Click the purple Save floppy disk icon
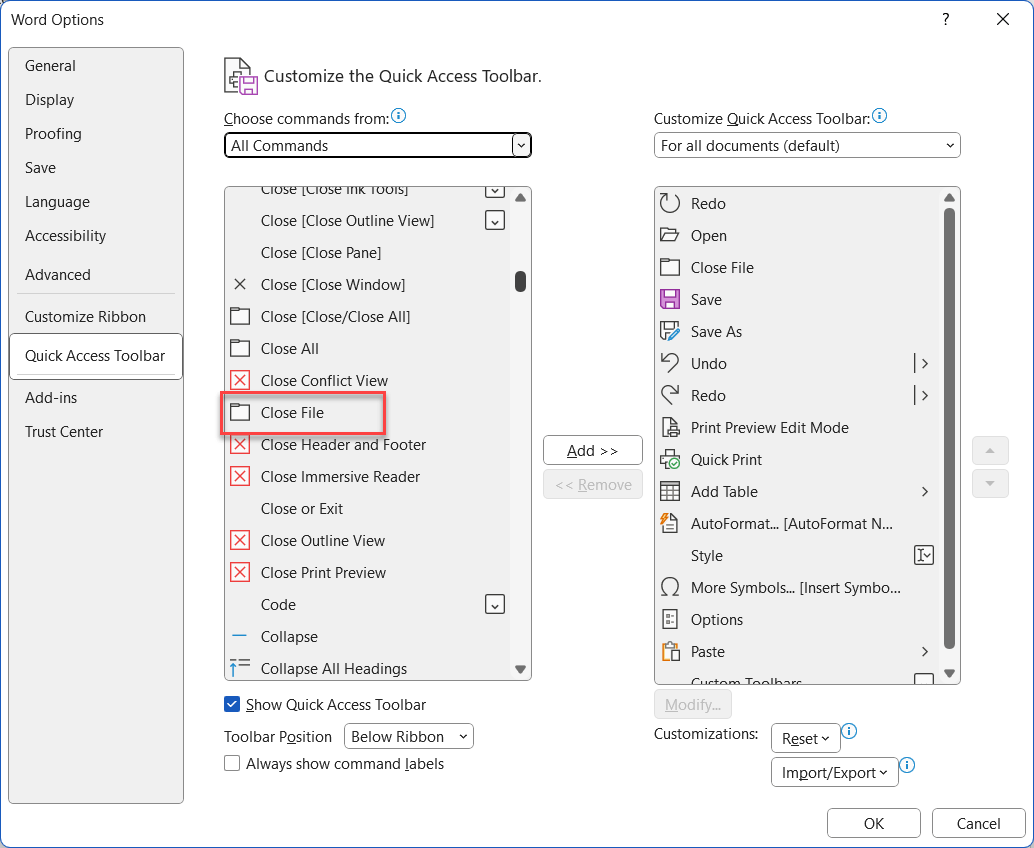 point(670,299)
